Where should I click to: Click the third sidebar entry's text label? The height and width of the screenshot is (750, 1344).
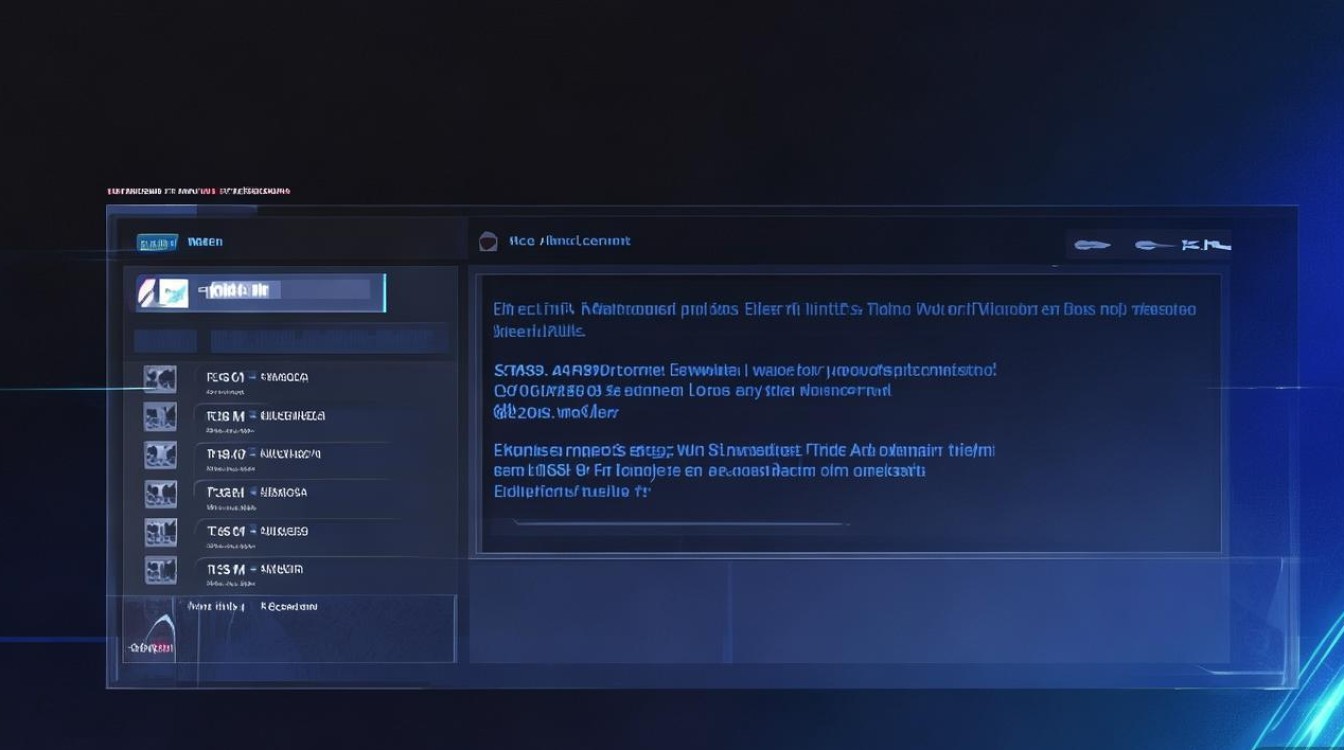point(264,454)
